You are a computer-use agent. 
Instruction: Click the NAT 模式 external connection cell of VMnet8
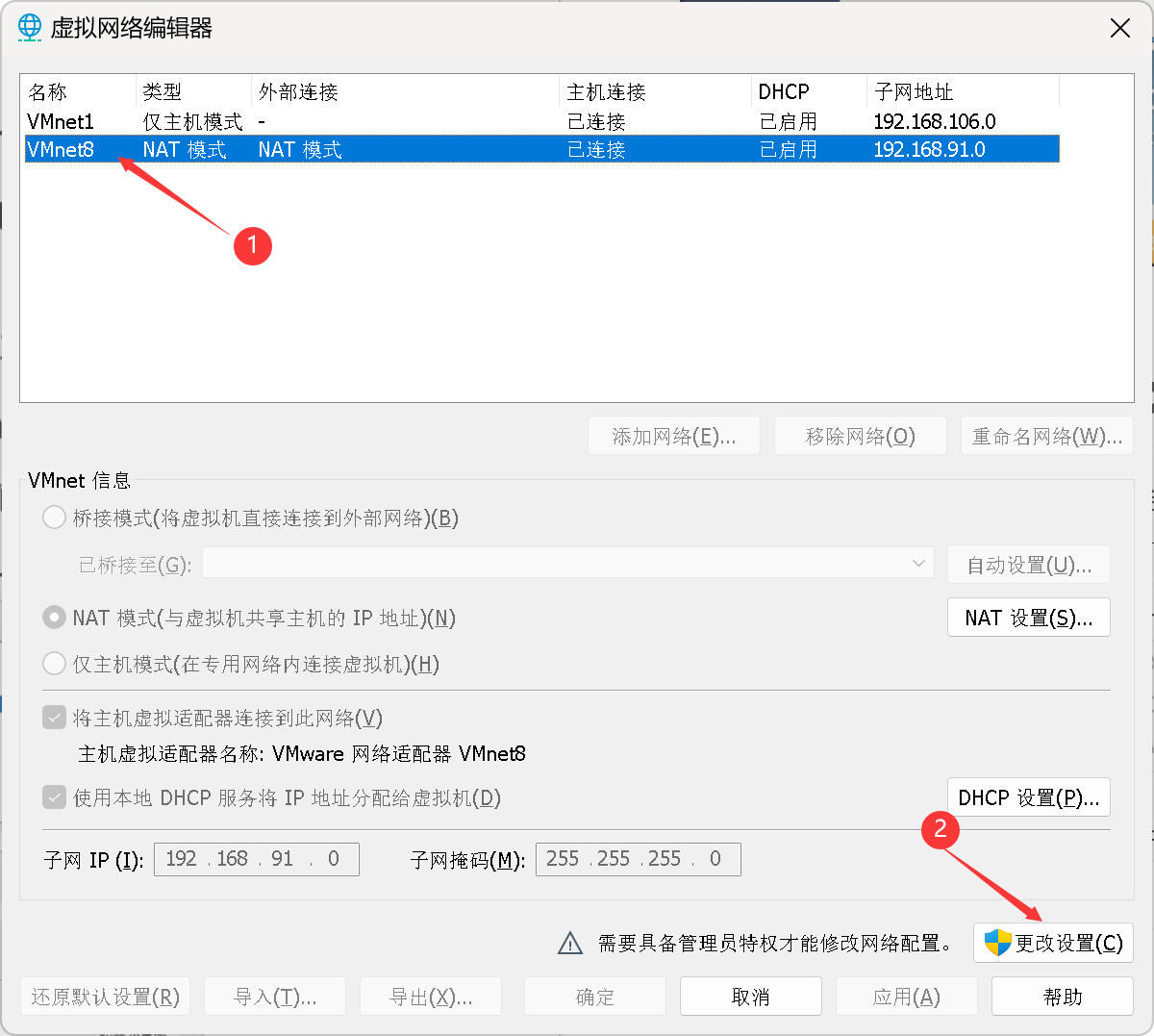click(300, 150)
